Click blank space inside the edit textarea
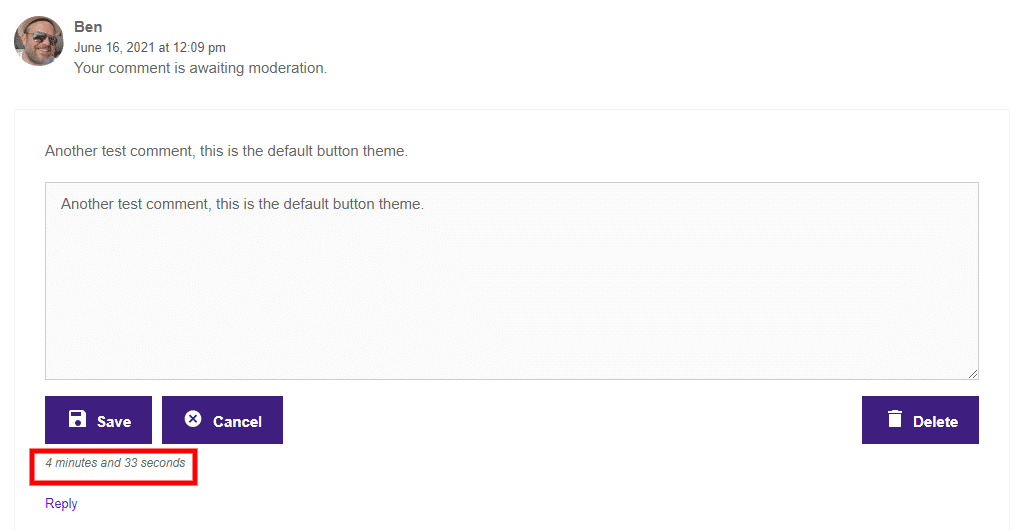Screen dimensions: 1025x530 (512, 301)
